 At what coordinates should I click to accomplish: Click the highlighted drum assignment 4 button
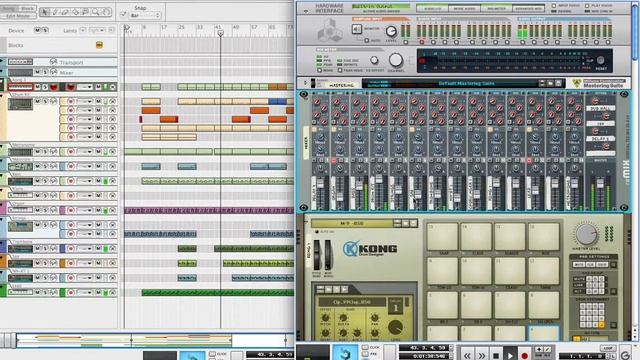[x=601, y=325]
